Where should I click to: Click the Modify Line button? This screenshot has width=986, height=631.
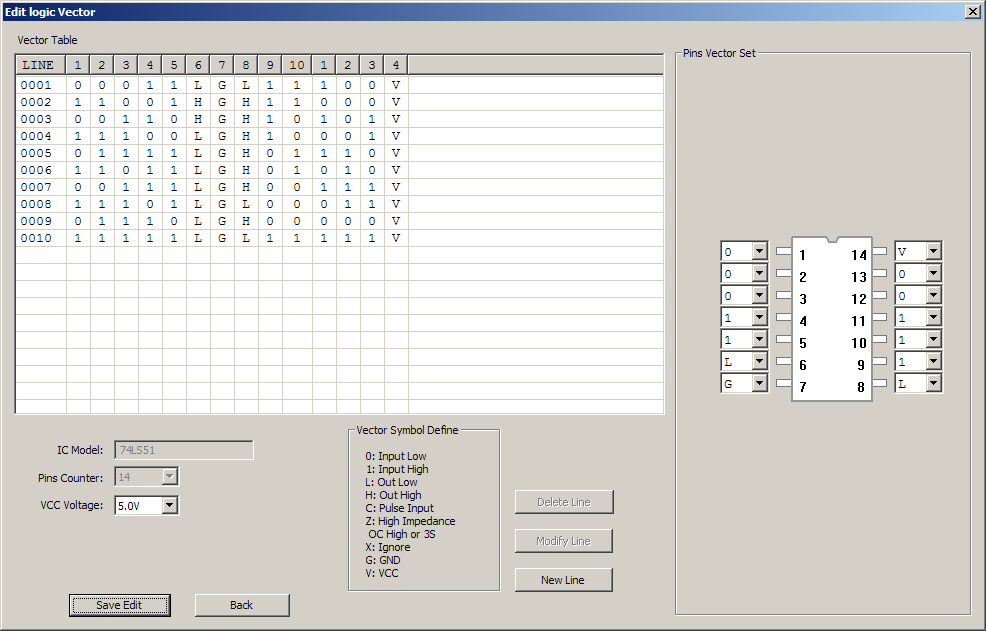(x=563, y=540)
